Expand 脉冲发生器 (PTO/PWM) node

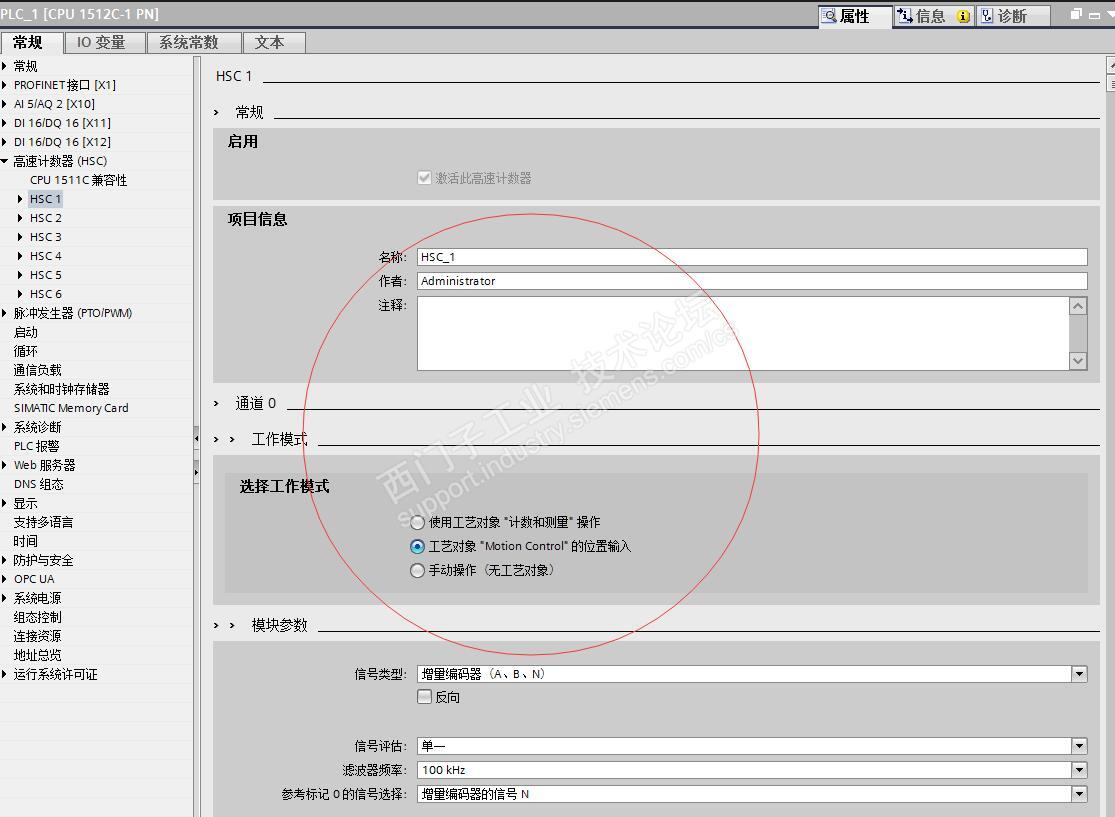(x=4, y=313)
